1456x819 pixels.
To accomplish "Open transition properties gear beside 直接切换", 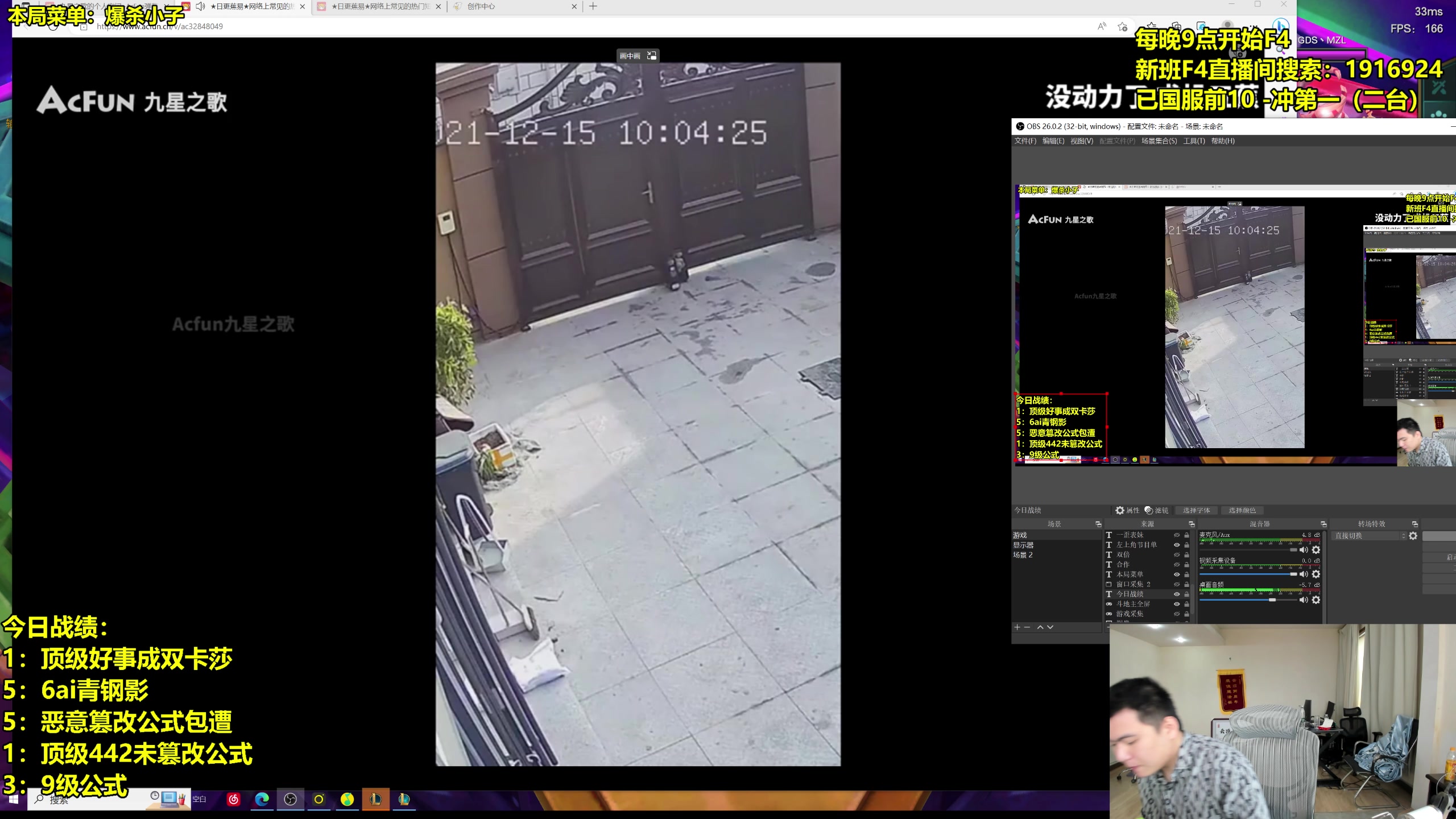I will coord(1413,536).
